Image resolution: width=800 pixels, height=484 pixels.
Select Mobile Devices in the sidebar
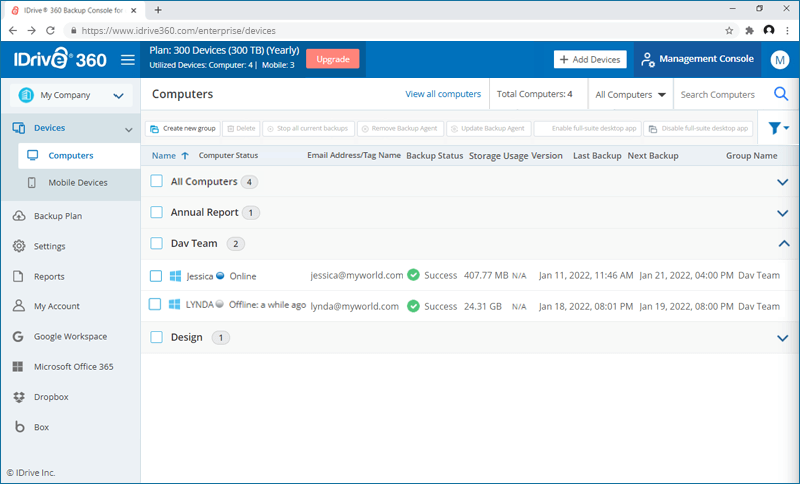coord(77,183)
